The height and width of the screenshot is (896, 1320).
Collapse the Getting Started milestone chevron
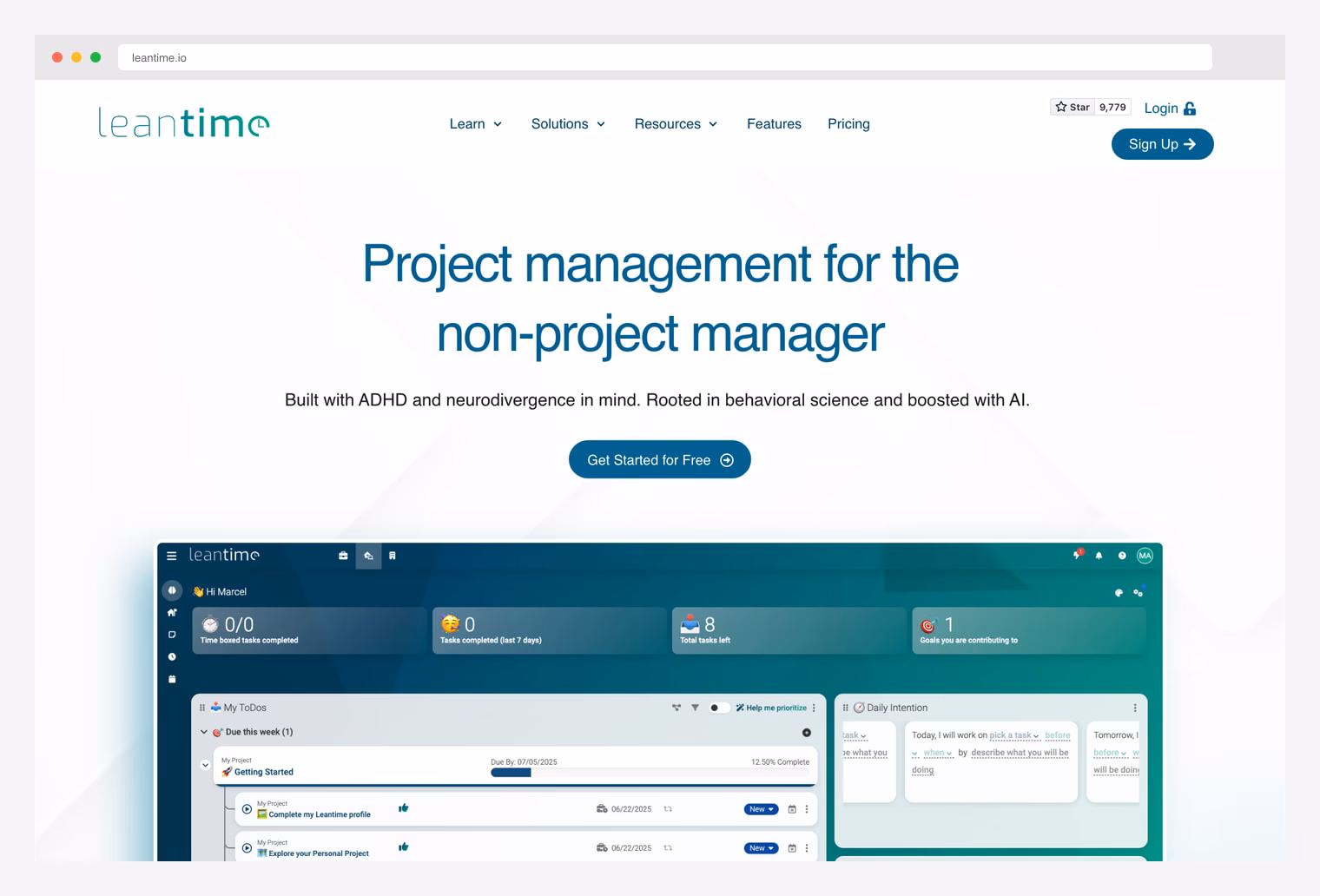(205, 766)
